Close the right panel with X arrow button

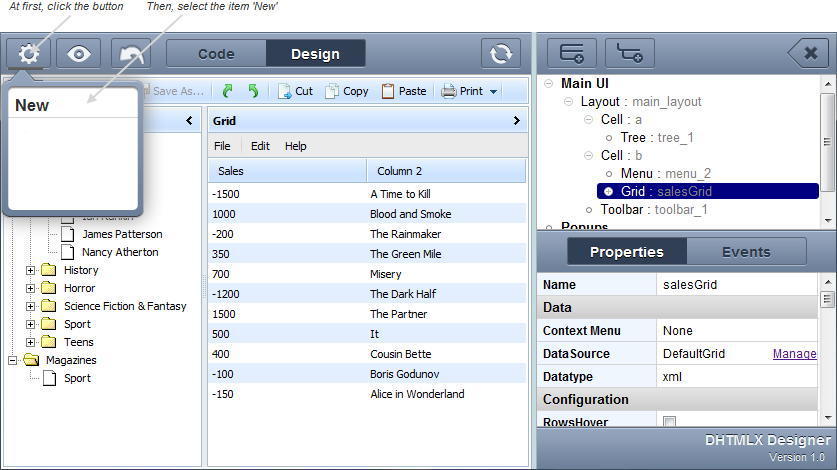tap(808, 53)
